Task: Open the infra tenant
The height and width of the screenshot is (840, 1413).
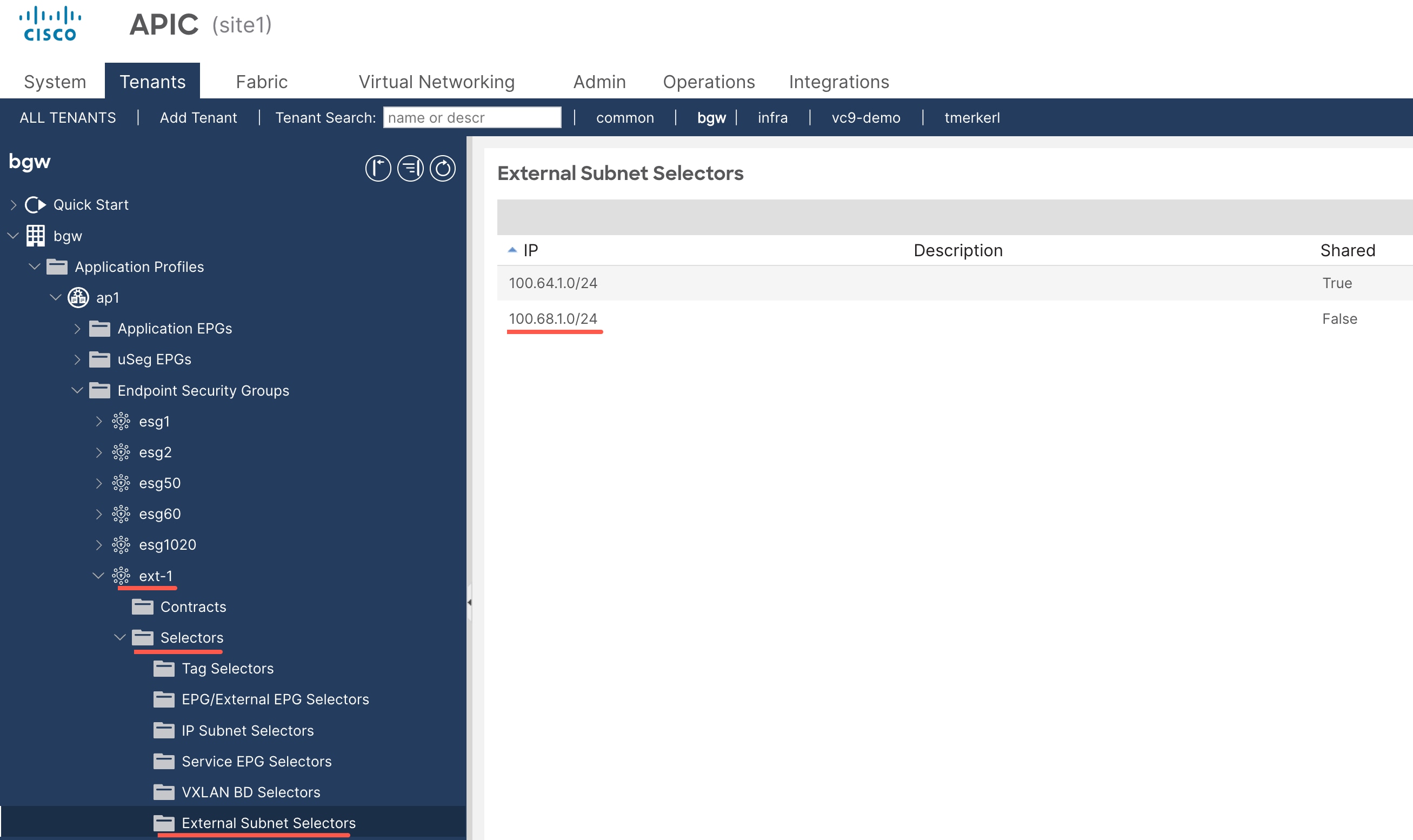Action: pos(772,118)
